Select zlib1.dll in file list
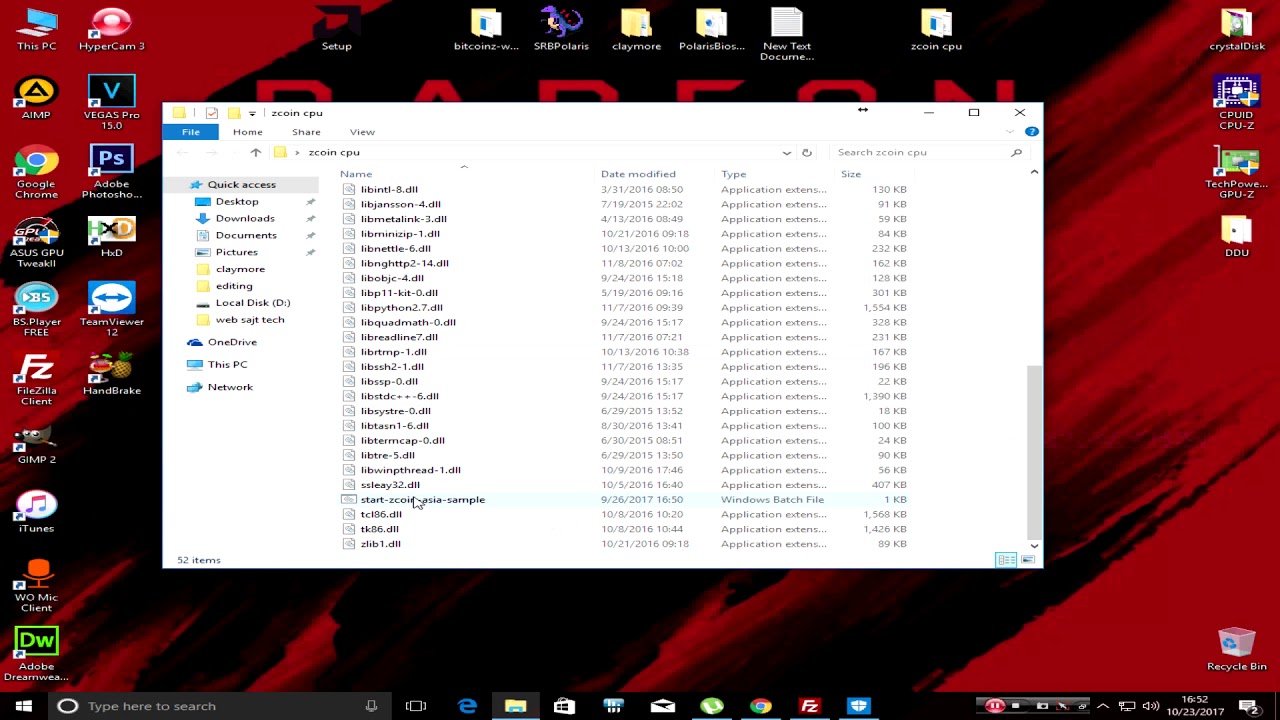1280x720 pixels. coord(625,544)
